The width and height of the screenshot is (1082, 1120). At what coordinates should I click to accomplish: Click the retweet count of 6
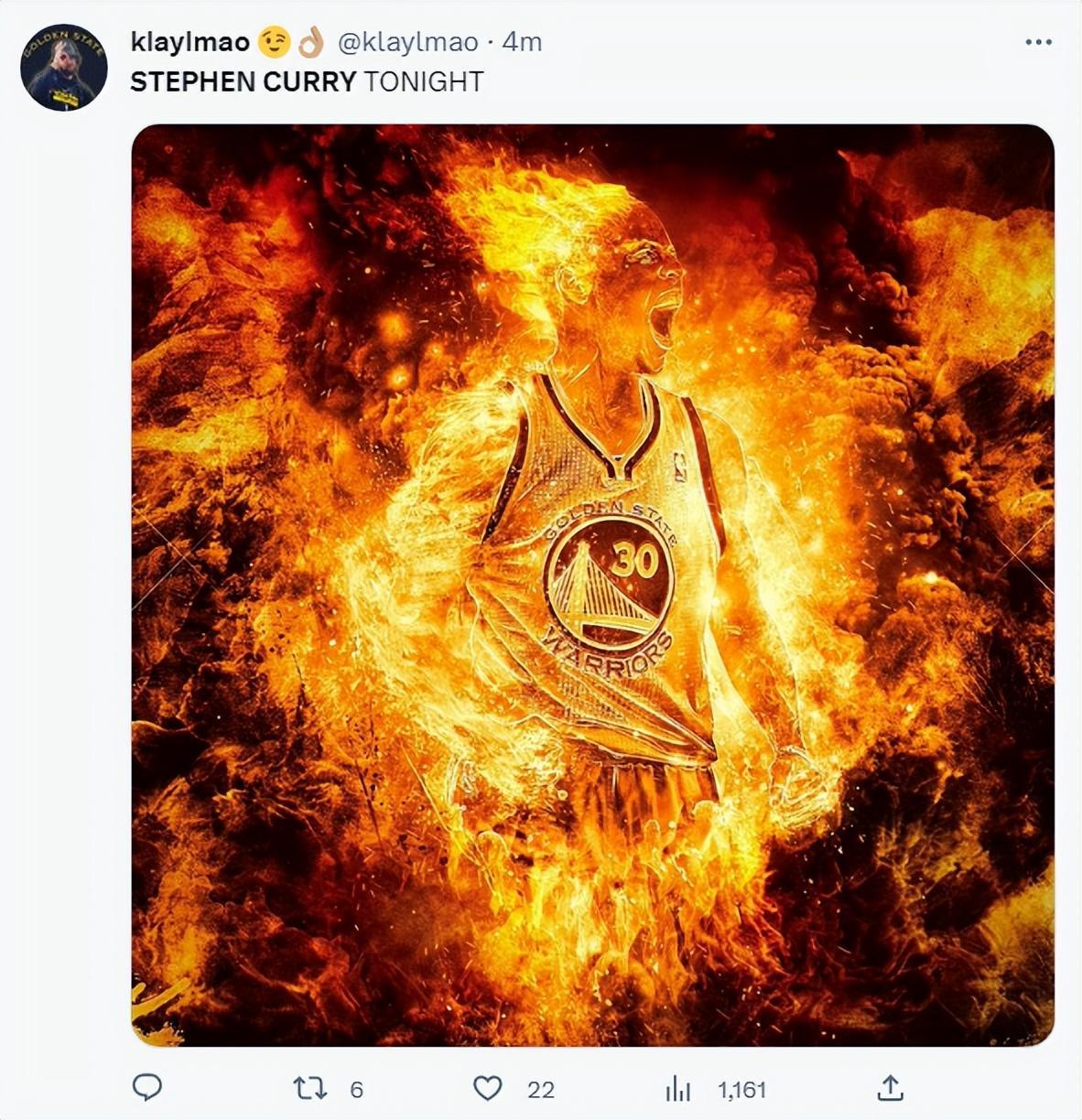pyautogui.click(x=357, y=1089)
